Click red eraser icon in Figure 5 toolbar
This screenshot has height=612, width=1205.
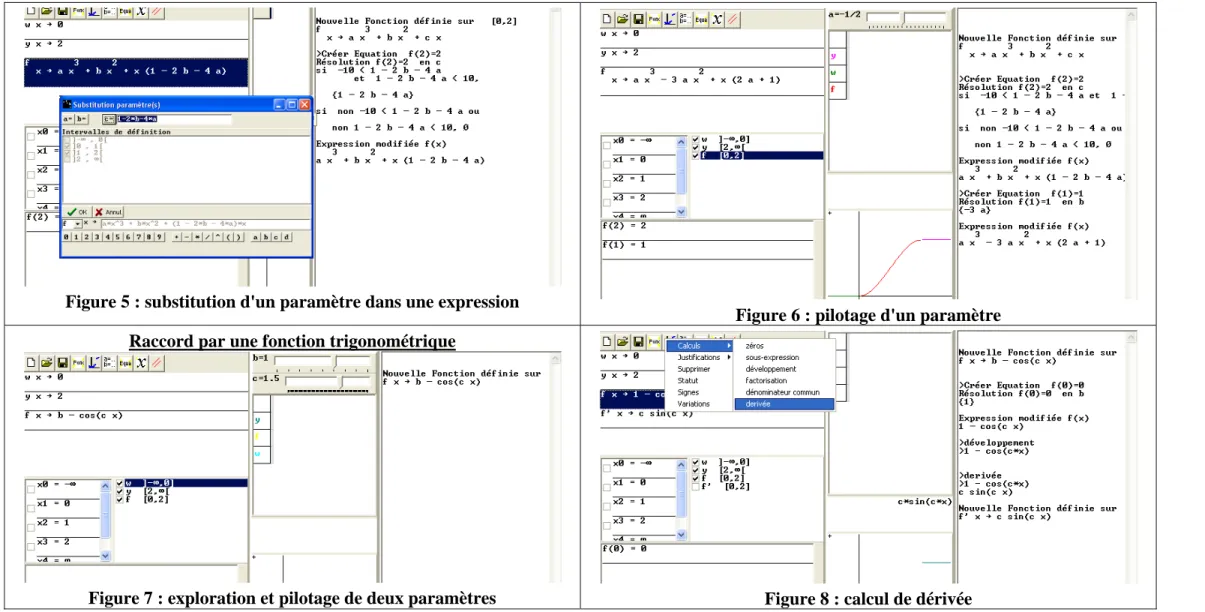[156, 10]
